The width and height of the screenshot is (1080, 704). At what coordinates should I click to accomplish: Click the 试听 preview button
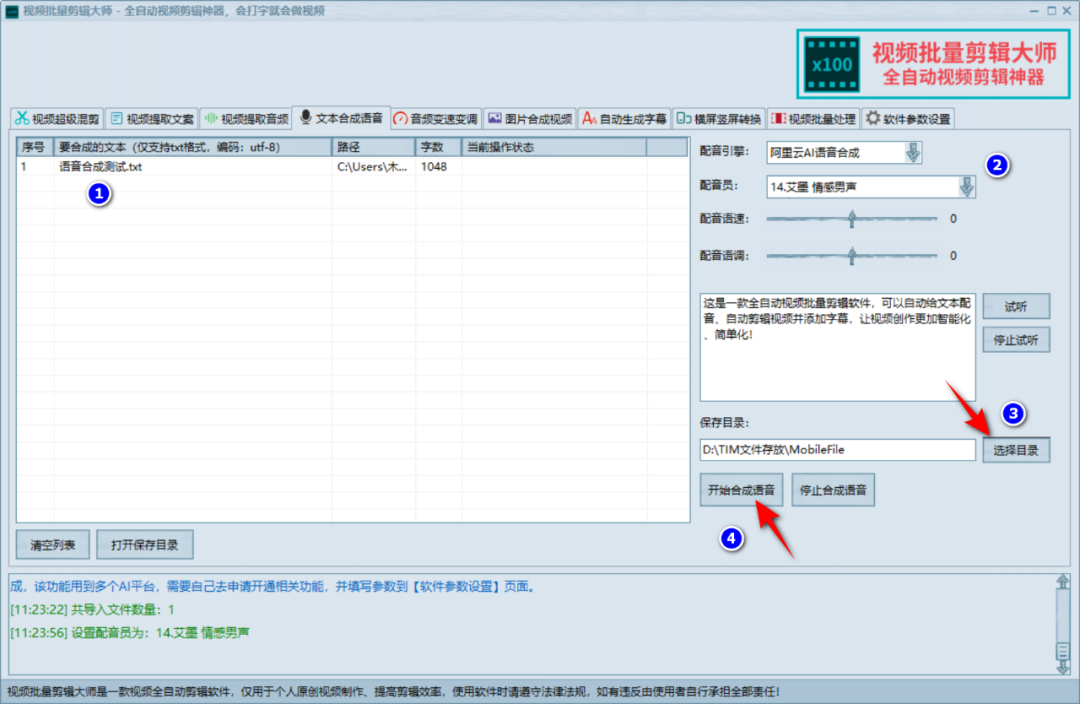click(x=1016, y=307)
